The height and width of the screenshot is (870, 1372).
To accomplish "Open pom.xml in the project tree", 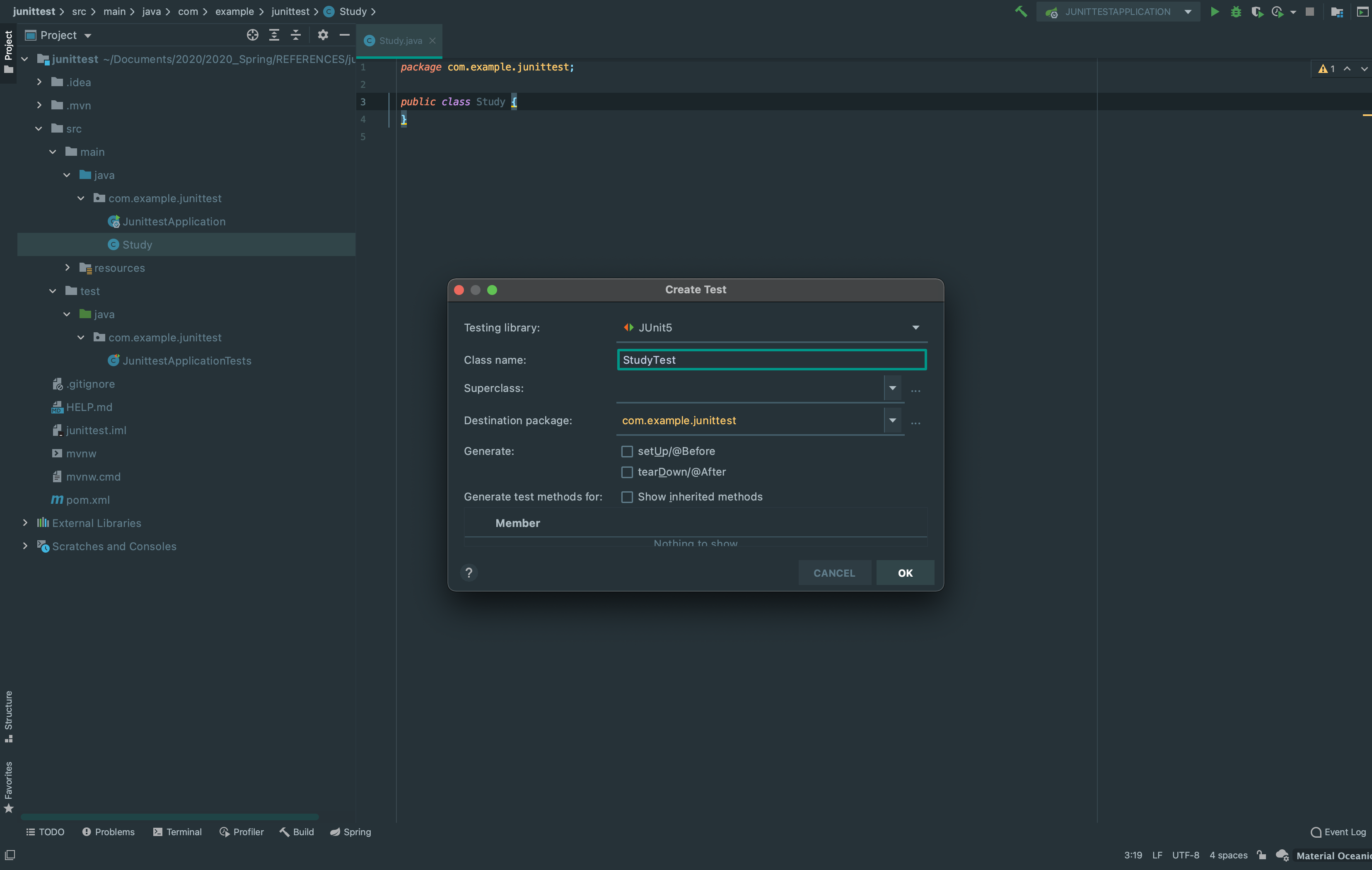I will 88,500.
